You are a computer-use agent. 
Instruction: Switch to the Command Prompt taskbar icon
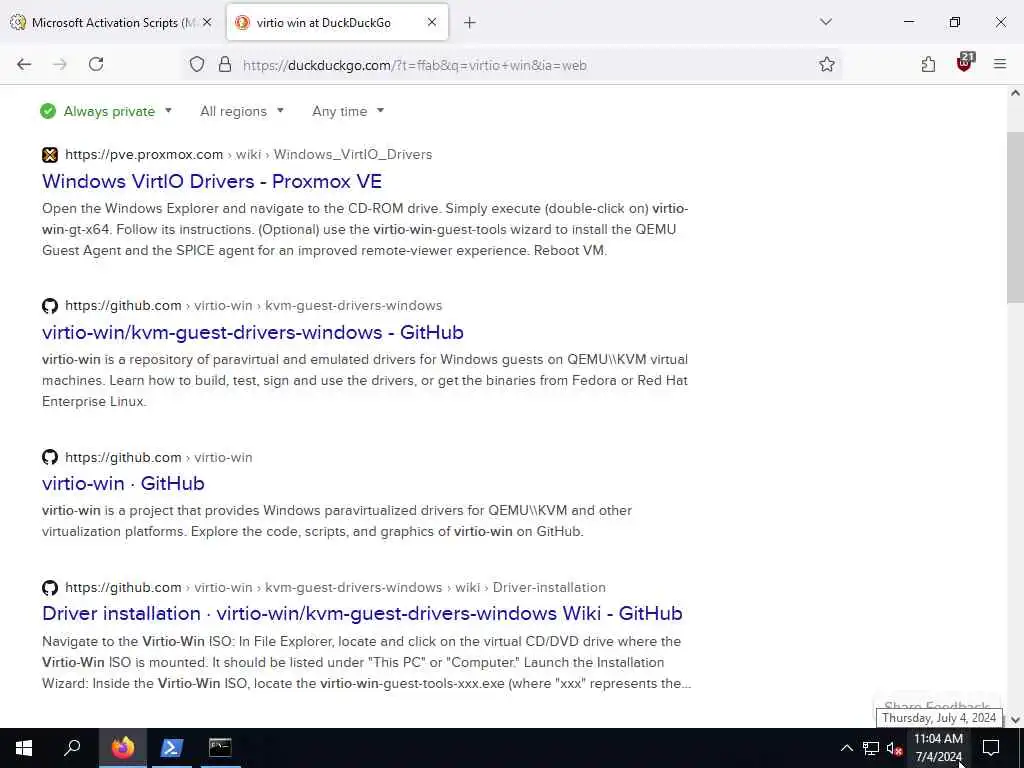click(220, 748)
